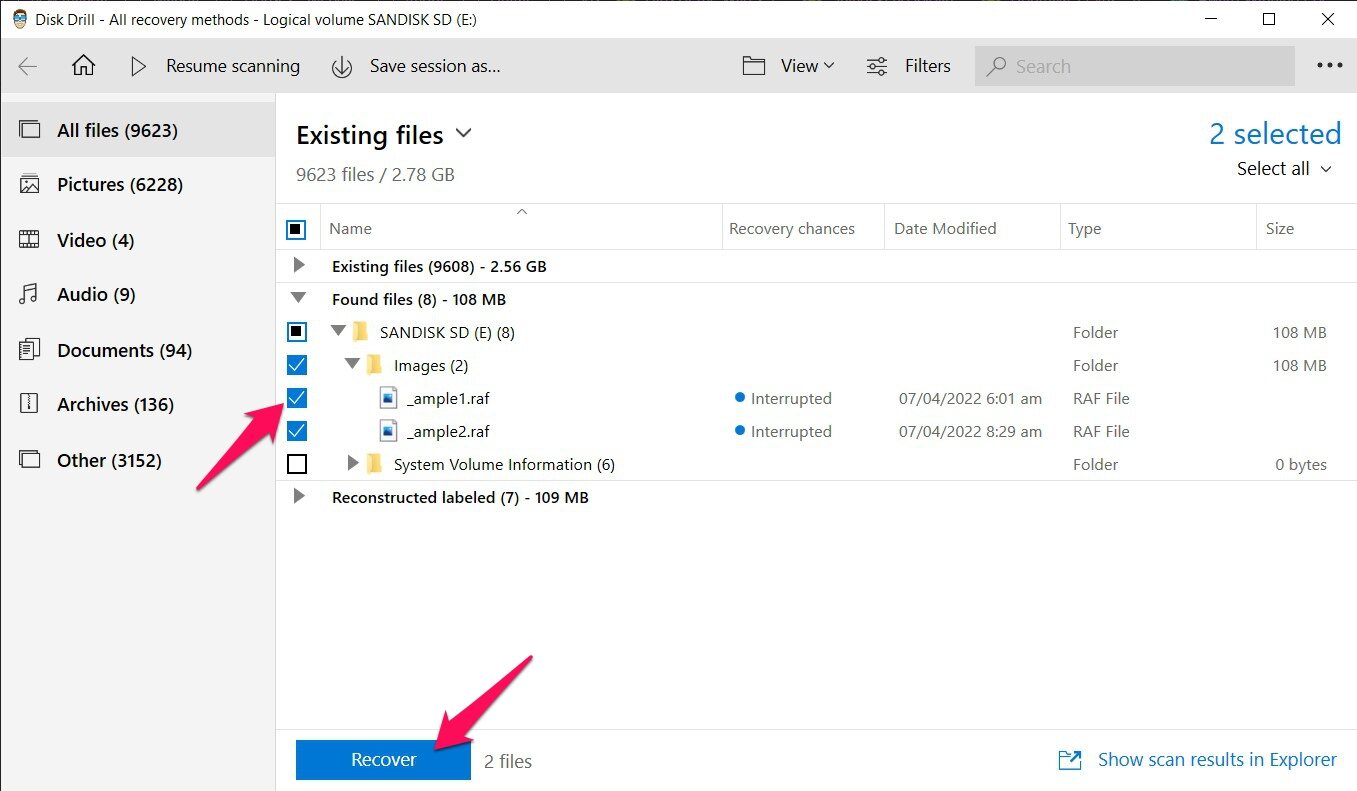Image resolution: width=1357 pixels, height=791 pixels.
Task: Click the Images folder icon
Action: (375, 365)
